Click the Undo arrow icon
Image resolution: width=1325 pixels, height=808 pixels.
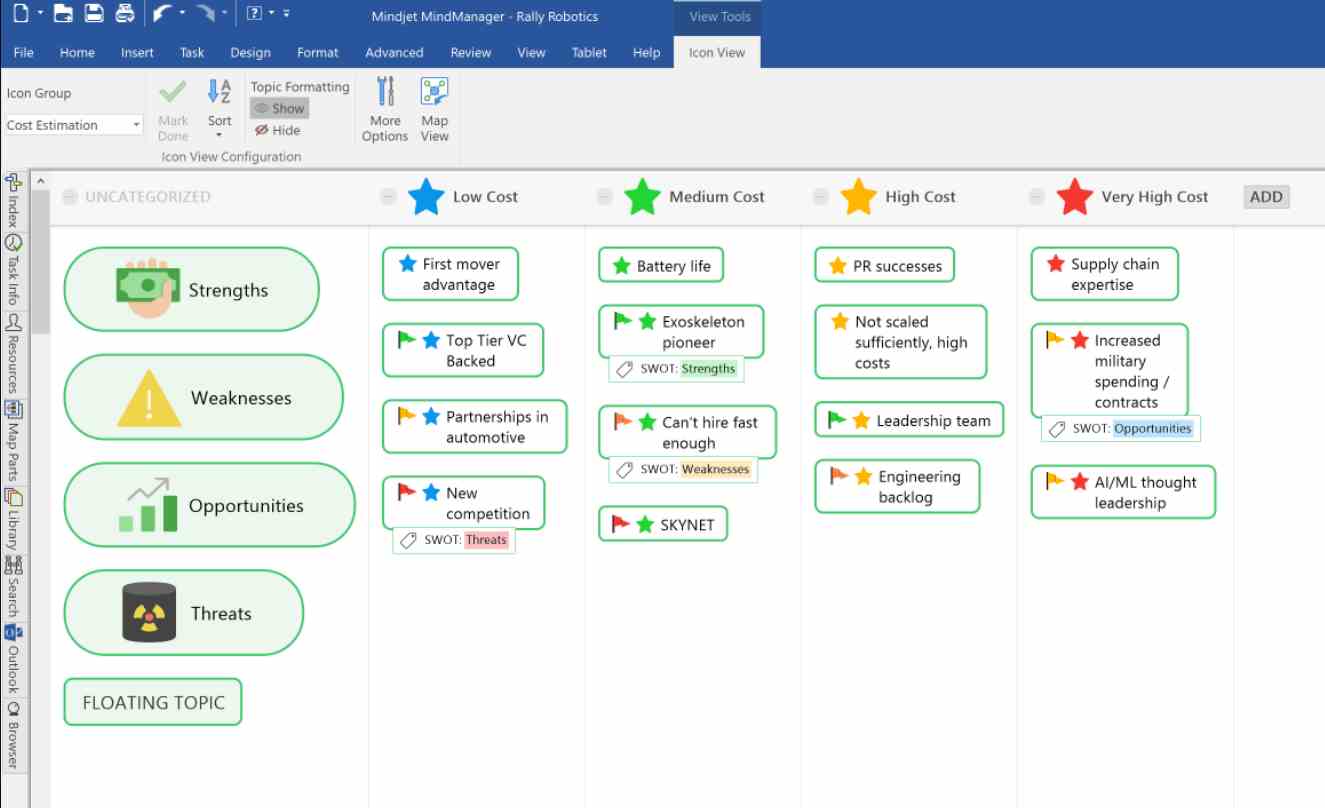162,13
